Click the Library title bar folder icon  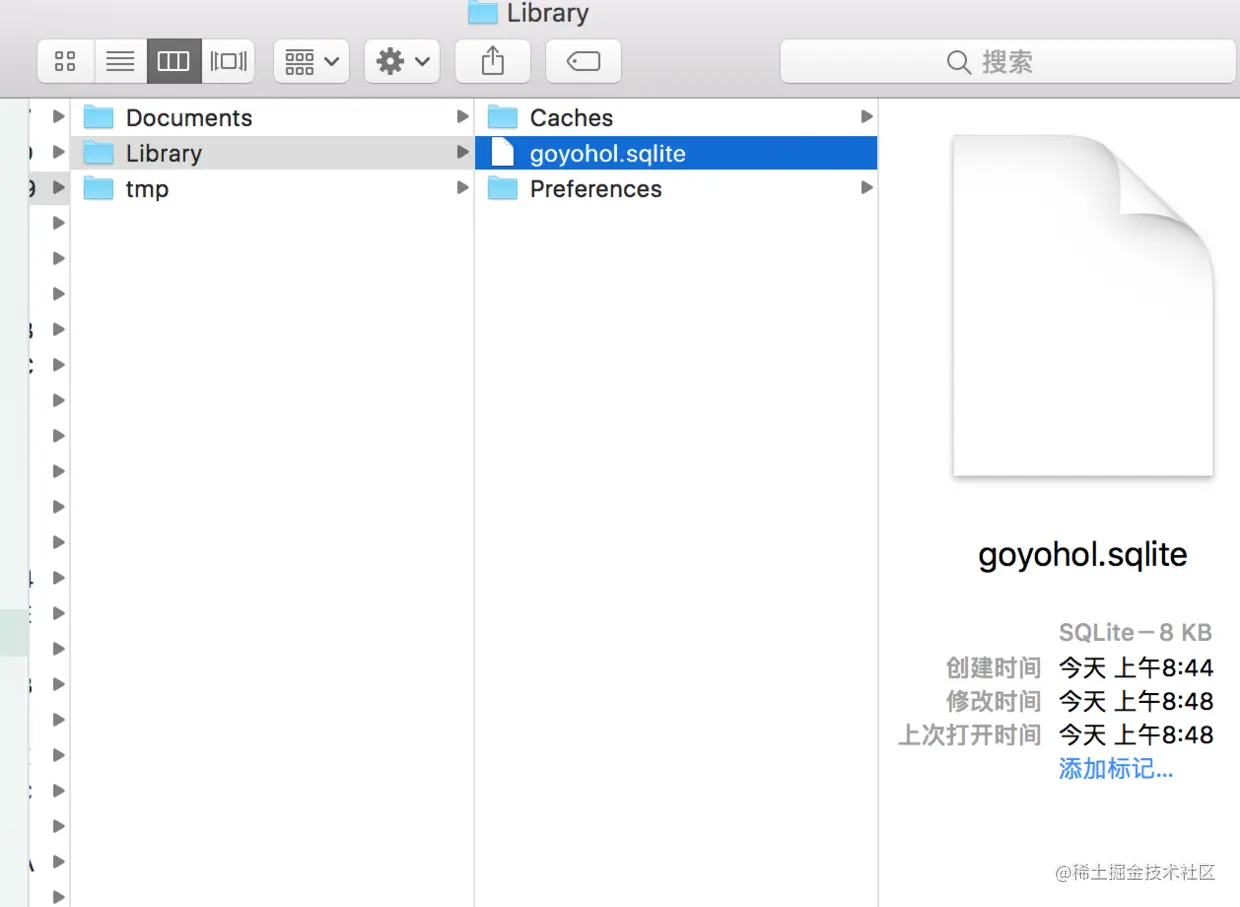click(x=483, y=12)
